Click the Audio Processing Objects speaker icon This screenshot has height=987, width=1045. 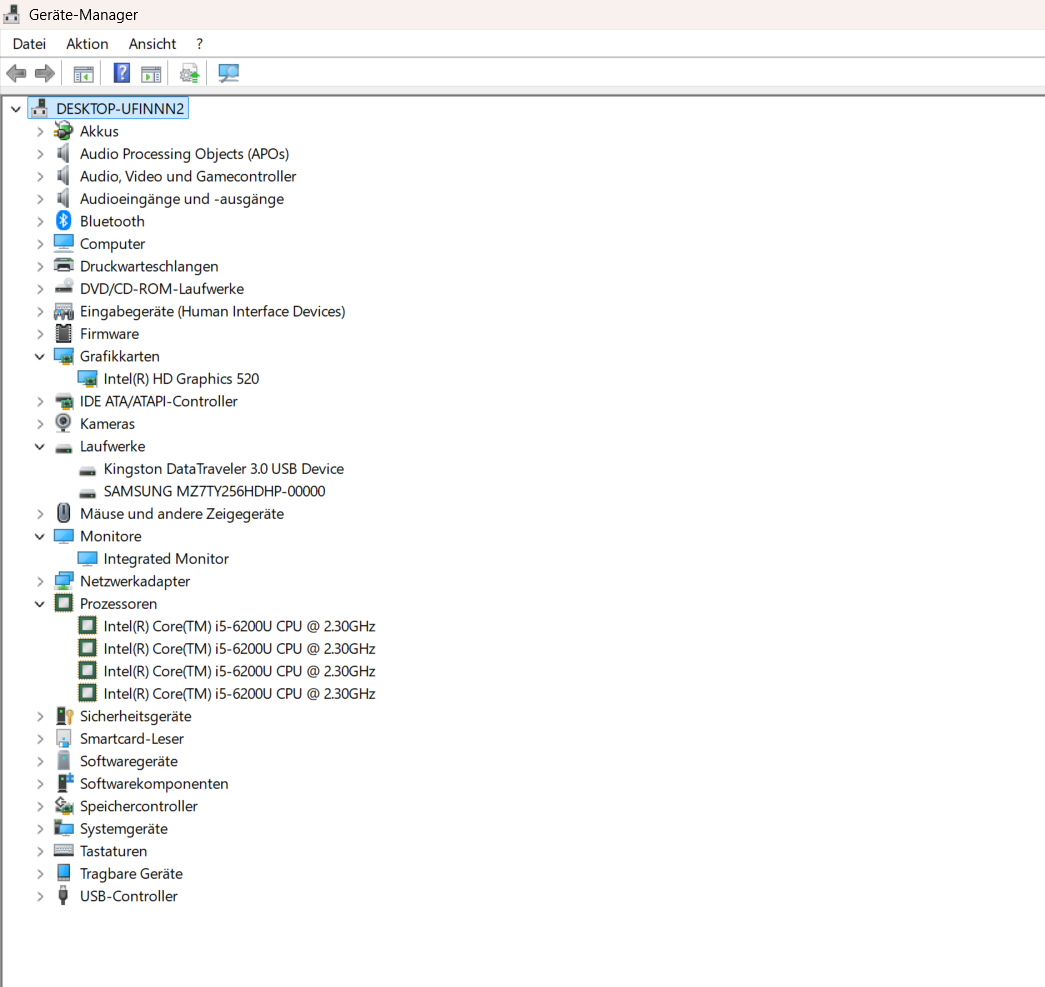63,153
